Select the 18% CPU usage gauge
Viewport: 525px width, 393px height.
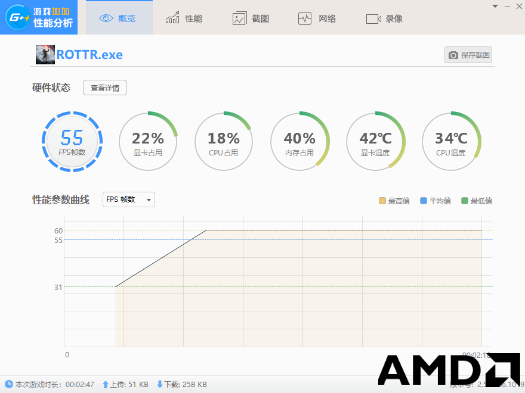tap(224, 141)
